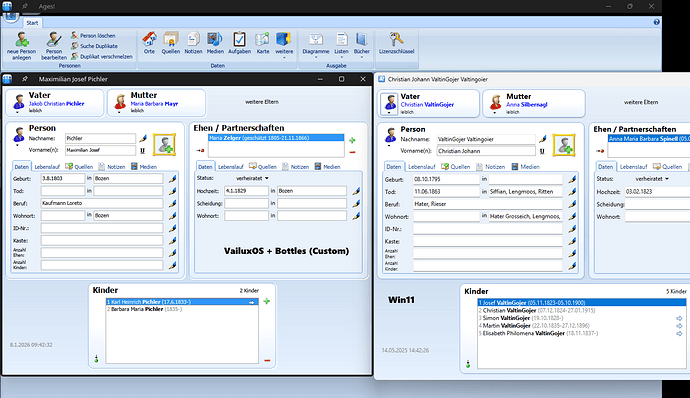Click Beruf field Hater, Rieser
This screenshot has height=398, width=690.
pos(488,204)
